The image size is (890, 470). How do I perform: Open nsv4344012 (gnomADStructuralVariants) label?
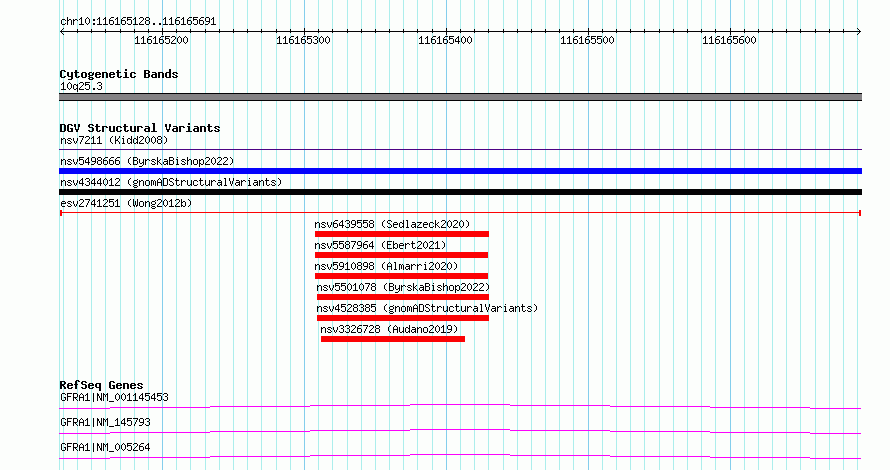pyautogui.click(x=171, y=182)
